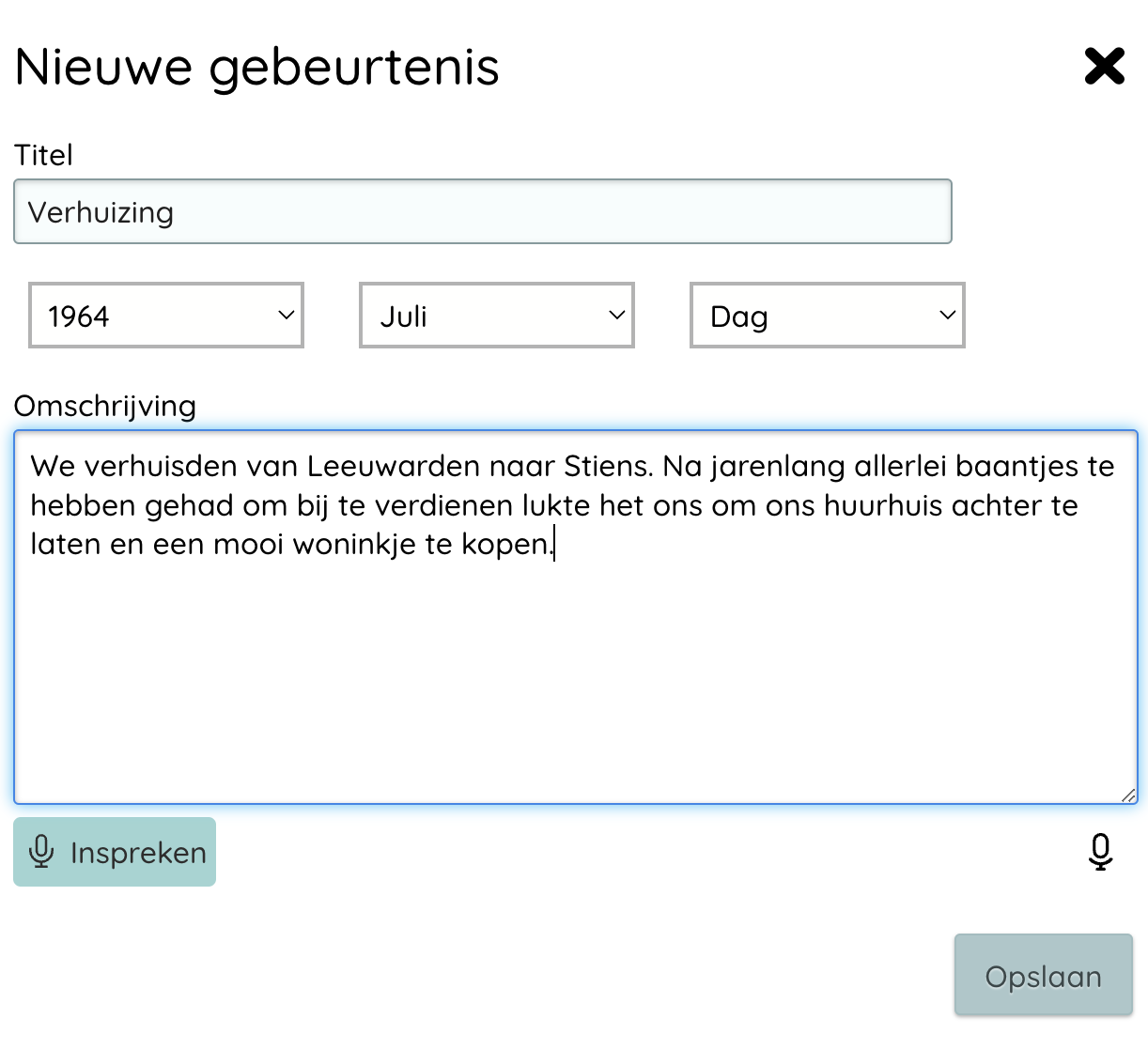Screen dimensions: 1148x1050
Task: Place cursor on the word Leeuwarden
Action: coord(393,466)
